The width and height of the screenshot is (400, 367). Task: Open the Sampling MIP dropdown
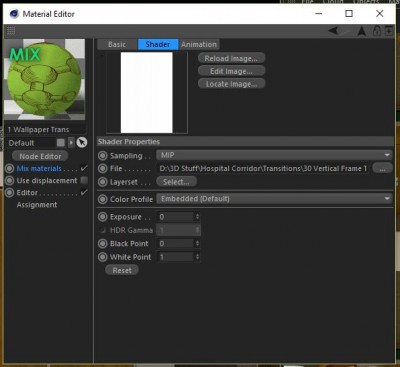[274, 155]
